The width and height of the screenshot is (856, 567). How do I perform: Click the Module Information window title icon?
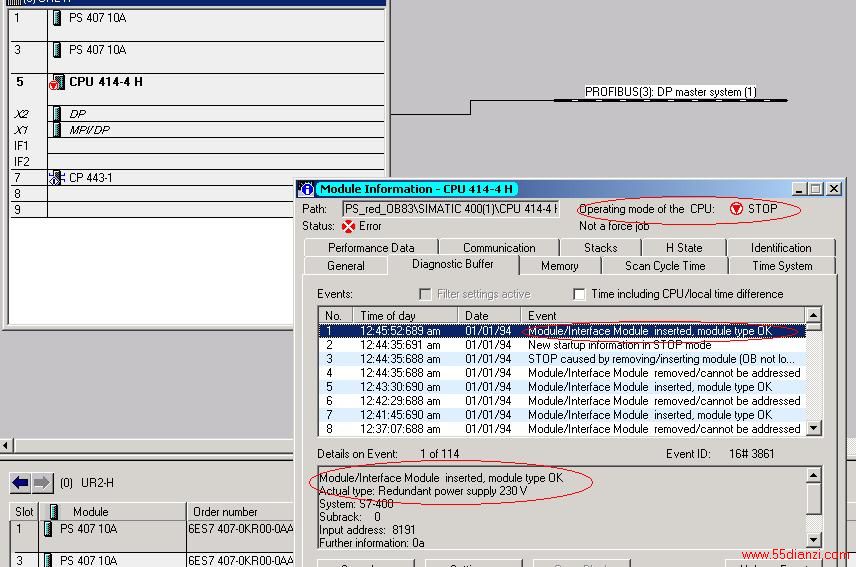click(x=306, y=189)
